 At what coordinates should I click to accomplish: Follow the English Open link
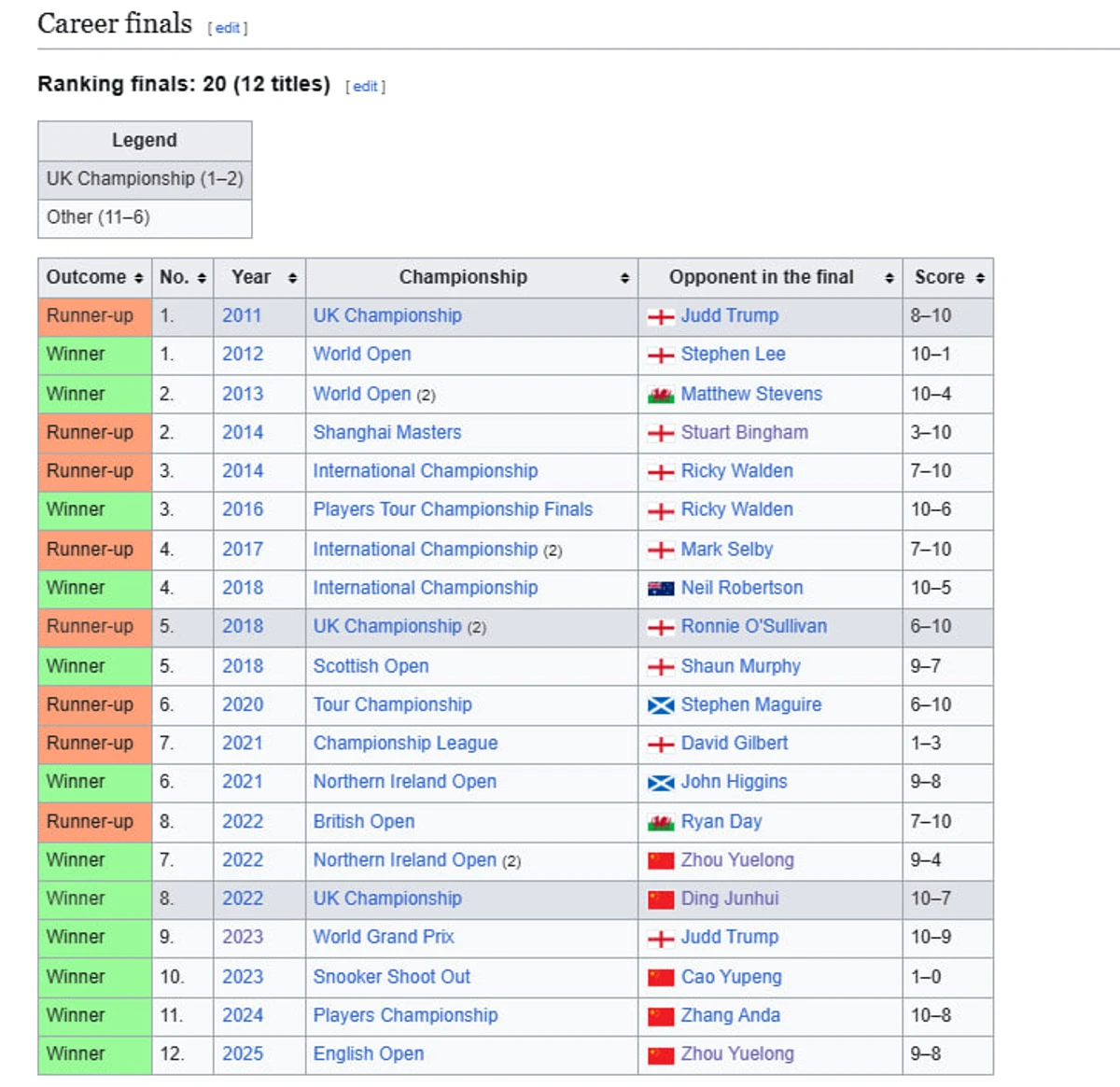(x=369, y=1054)
